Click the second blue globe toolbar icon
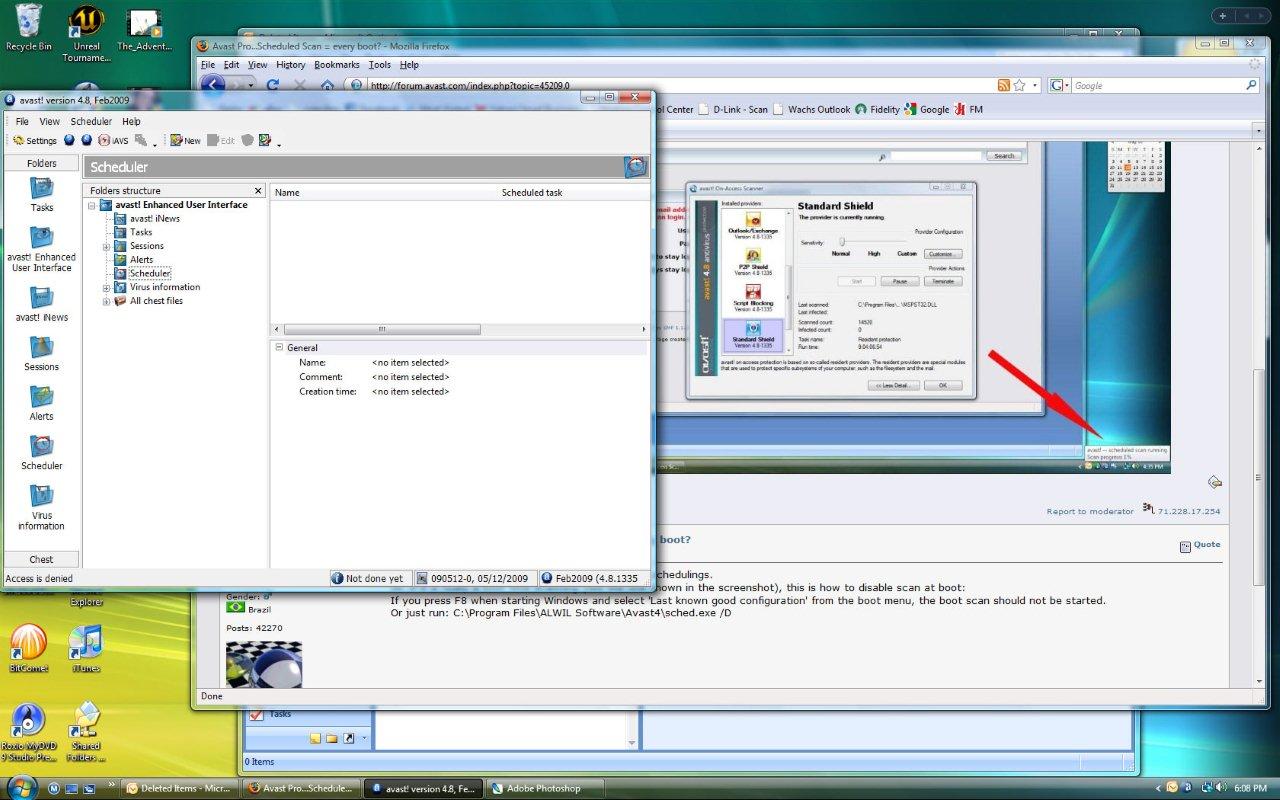This screenshot has height=800, width=1280. [87, 141]
